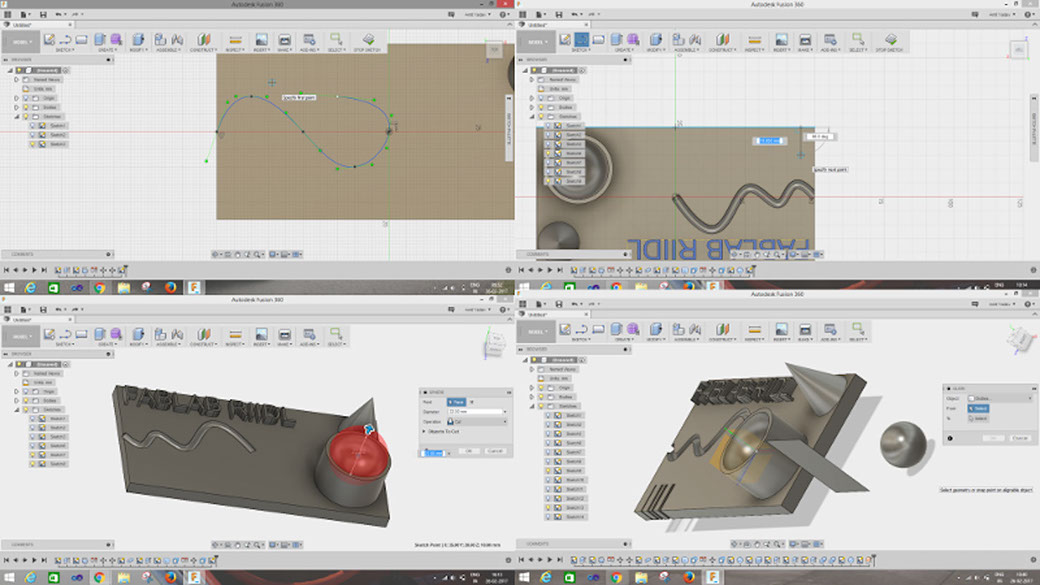
Task: Click Insert image icon in Sphere dialog window
Action: [261, 335]
